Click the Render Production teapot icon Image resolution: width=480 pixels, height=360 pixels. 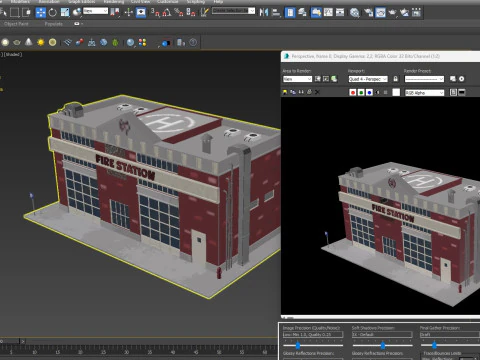coord(393,13)
